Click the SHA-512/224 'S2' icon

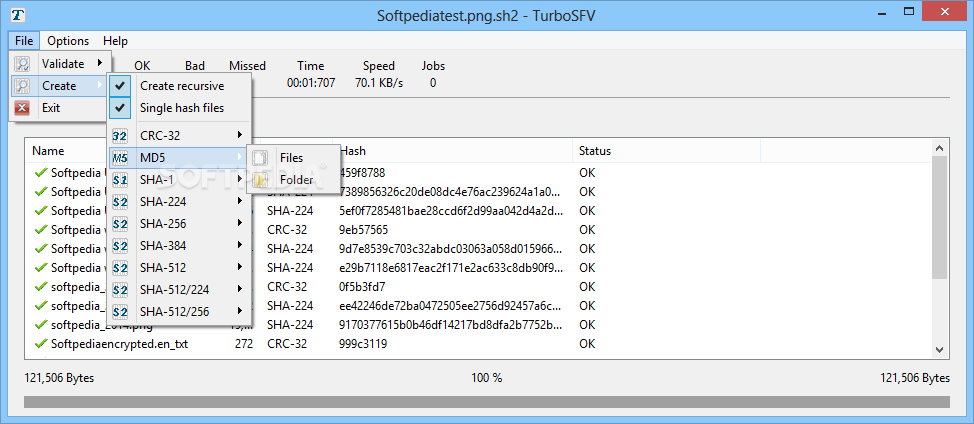121,290
